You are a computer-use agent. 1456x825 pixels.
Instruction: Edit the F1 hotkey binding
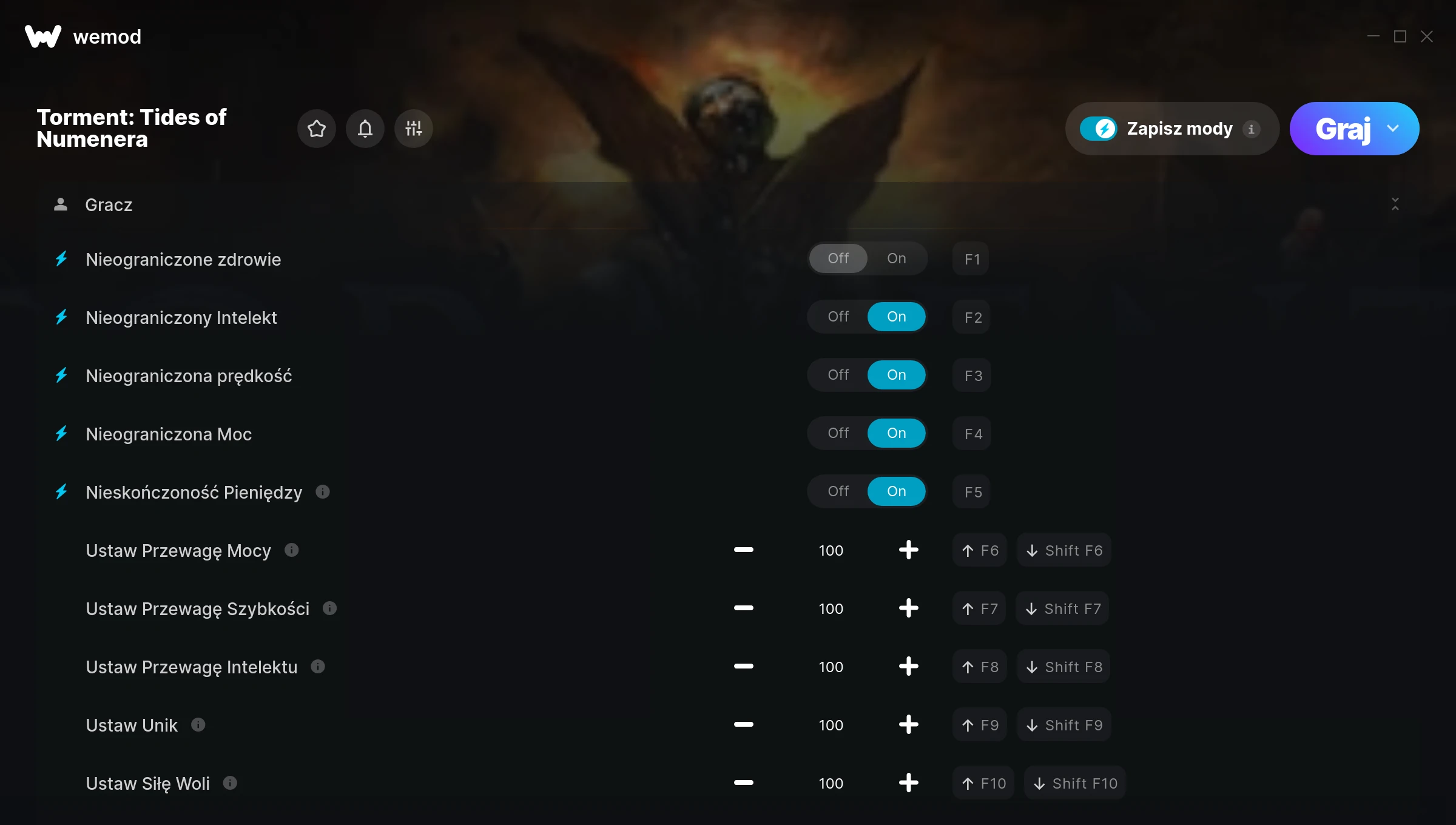[971, 259]
